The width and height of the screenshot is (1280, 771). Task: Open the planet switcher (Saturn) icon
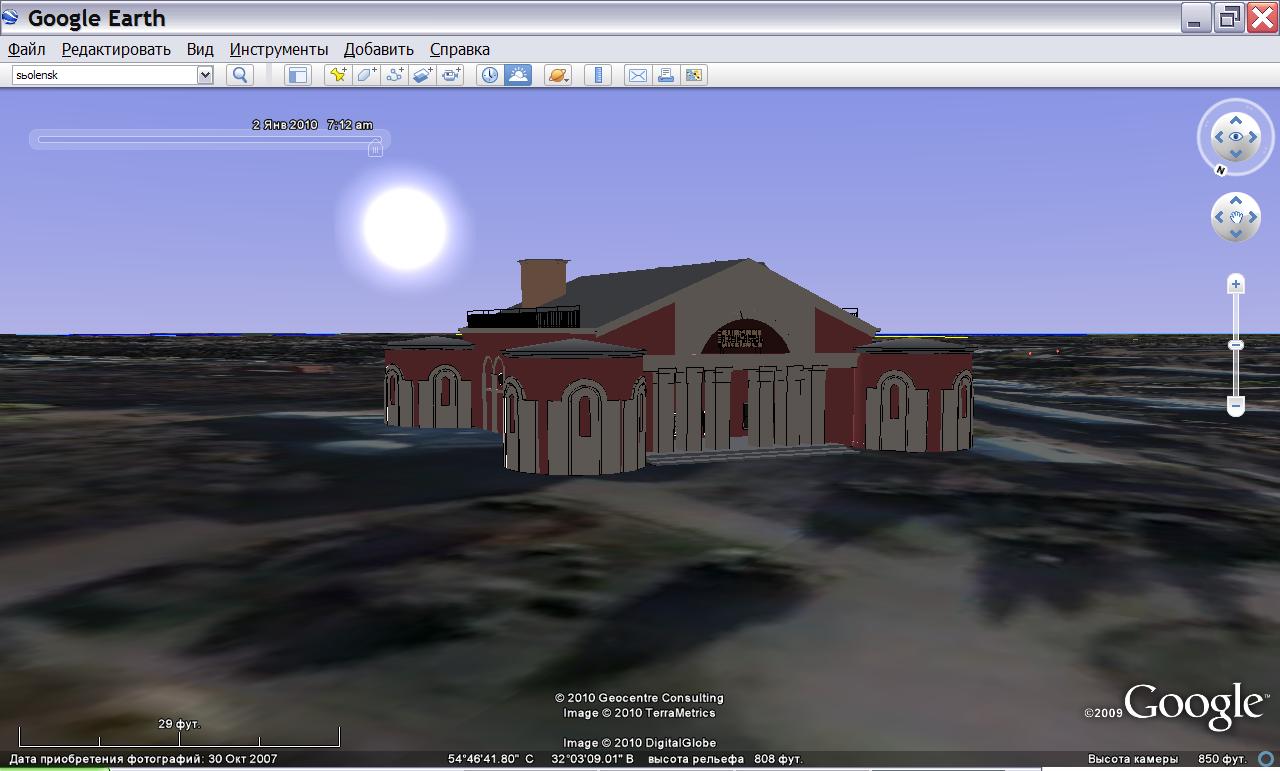click(x=558, y=75)
